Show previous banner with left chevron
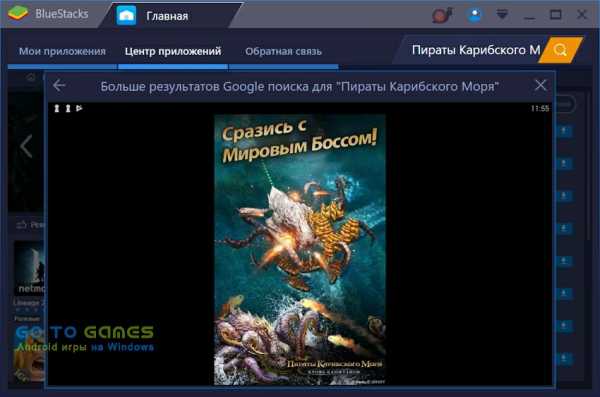The height and width of the screenshot is (397, 600). tap(26, 146)
